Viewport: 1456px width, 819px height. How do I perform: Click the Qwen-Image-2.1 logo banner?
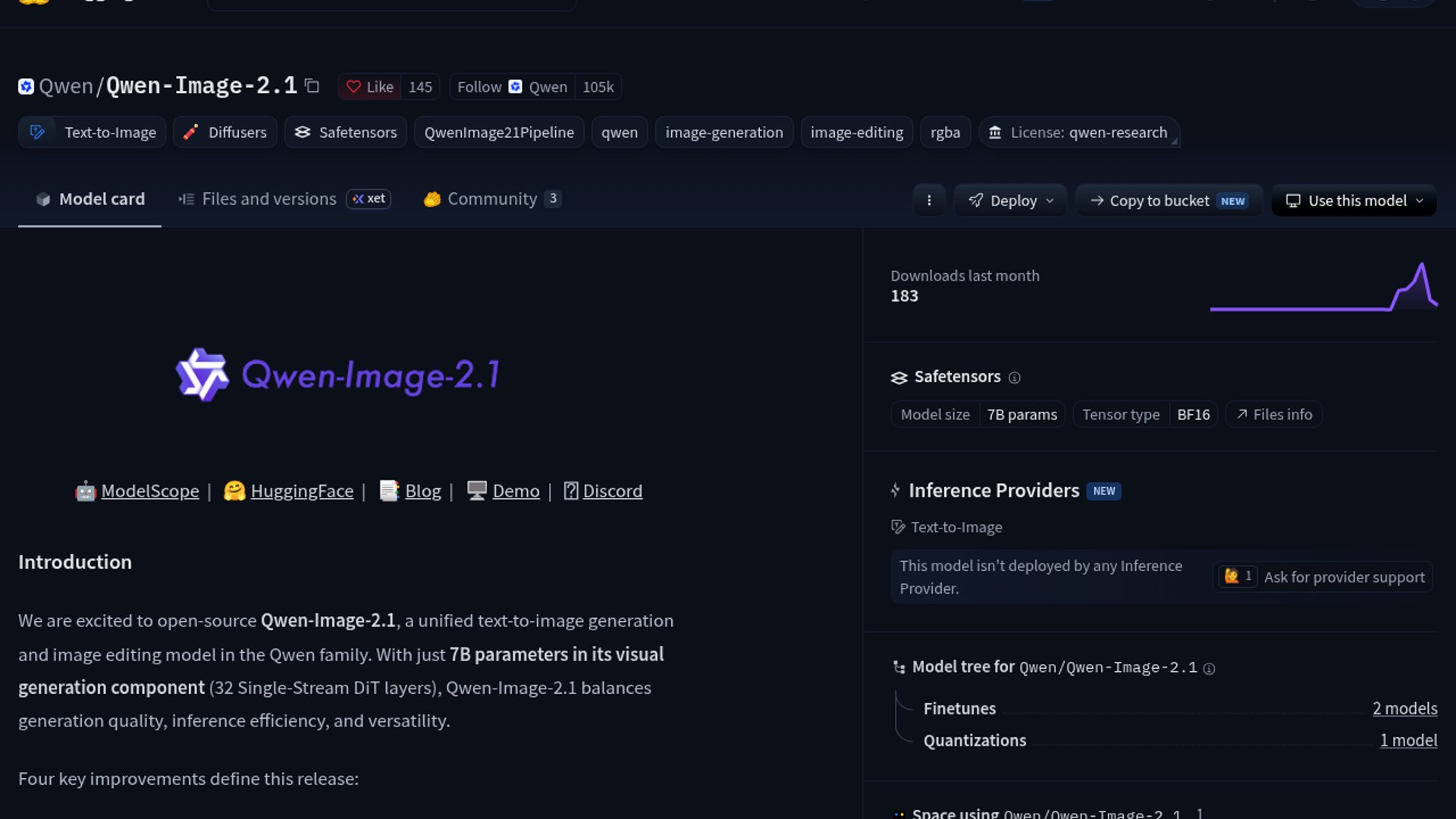pyautogui.click(x=338, y=375)
